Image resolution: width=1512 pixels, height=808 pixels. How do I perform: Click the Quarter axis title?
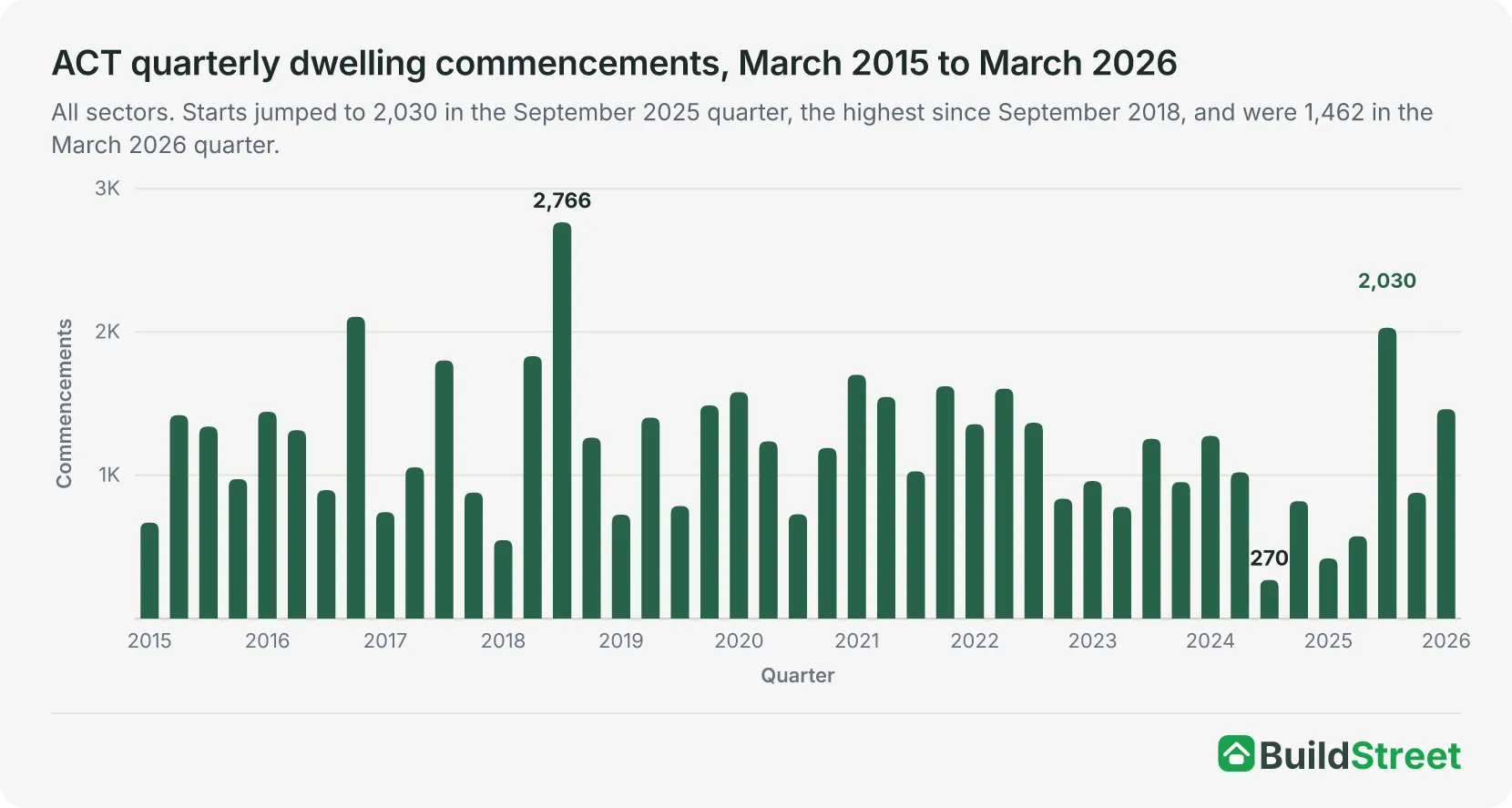tap(798, 675)
